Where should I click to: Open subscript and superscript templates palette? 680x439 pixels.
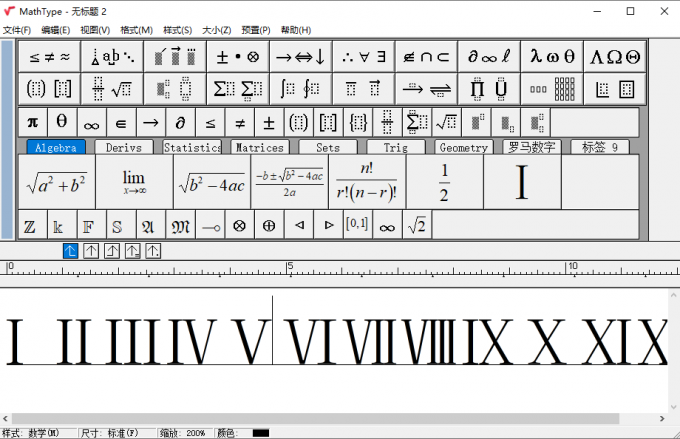click(175, 89)
